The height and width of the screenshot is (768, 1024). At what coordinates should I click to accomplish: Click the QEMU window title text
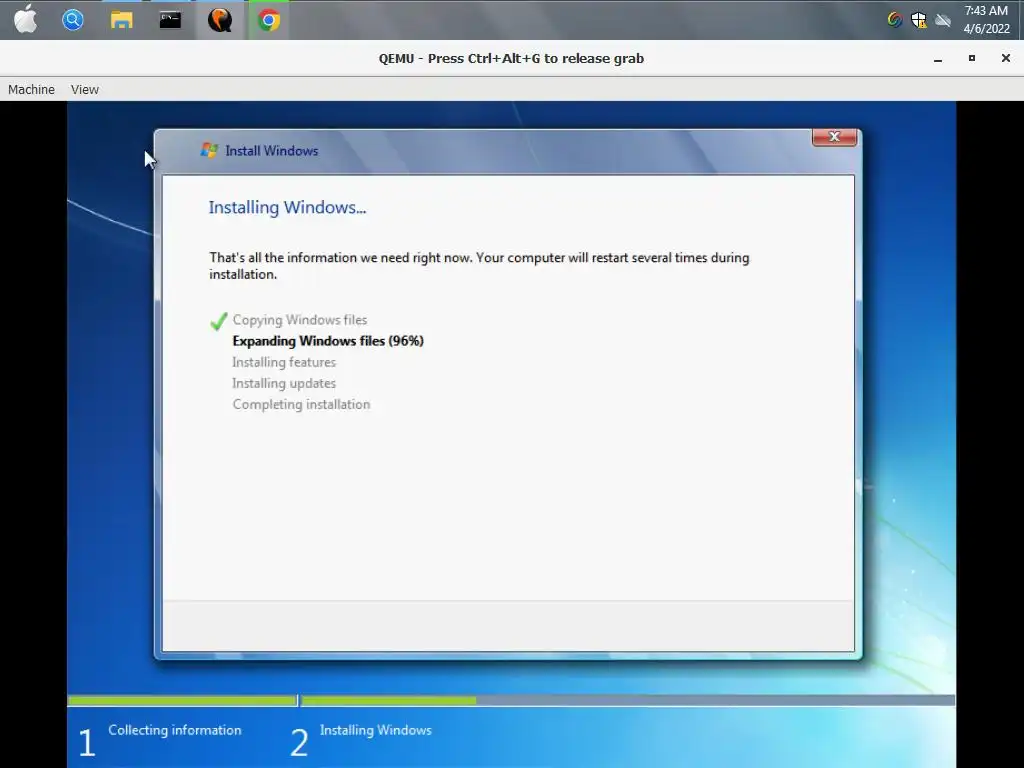tap(511, 59)
